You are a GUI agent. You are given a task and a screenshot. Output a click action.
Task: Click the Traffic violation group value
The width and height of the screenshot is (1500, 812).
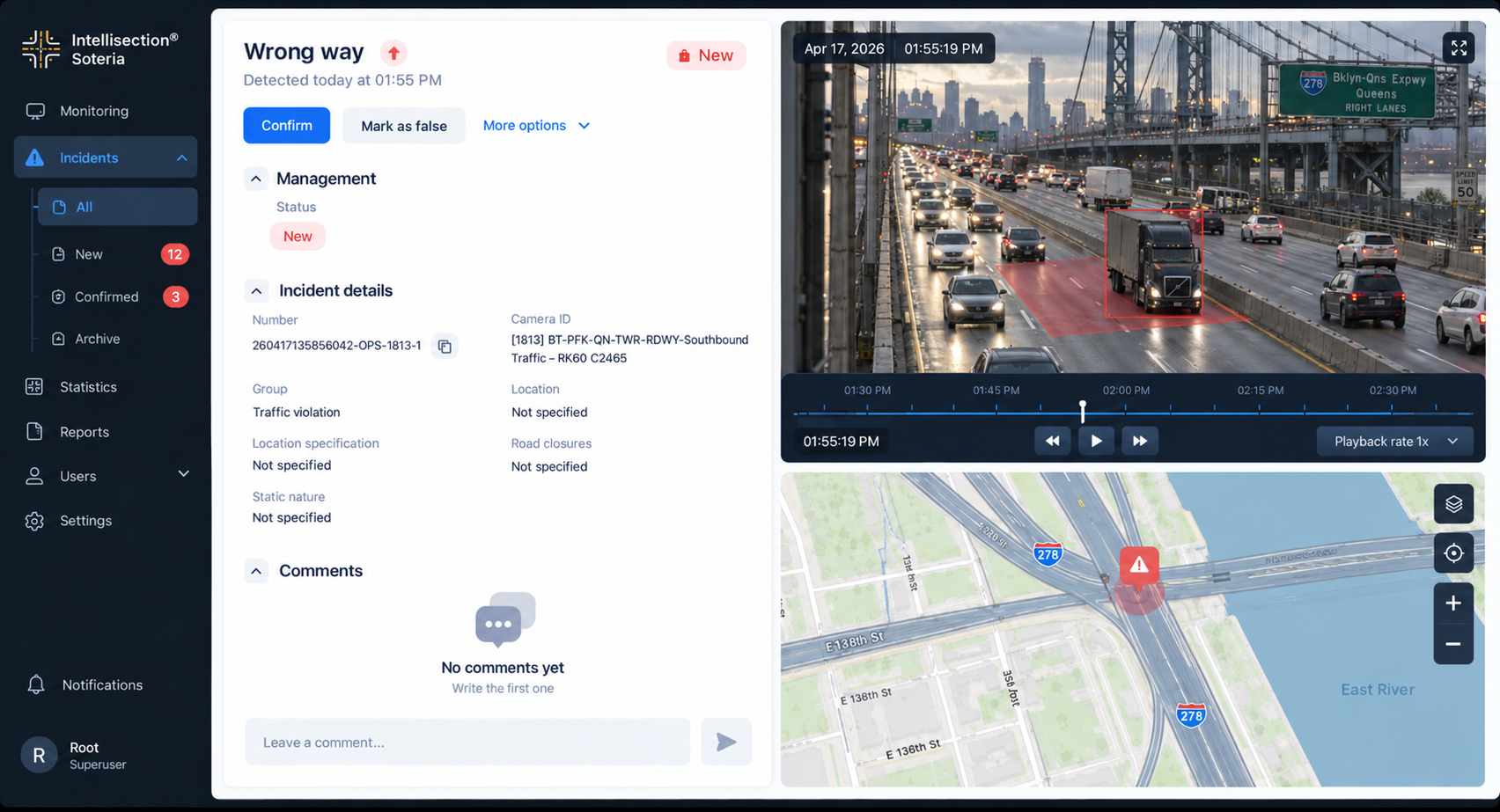297,413
